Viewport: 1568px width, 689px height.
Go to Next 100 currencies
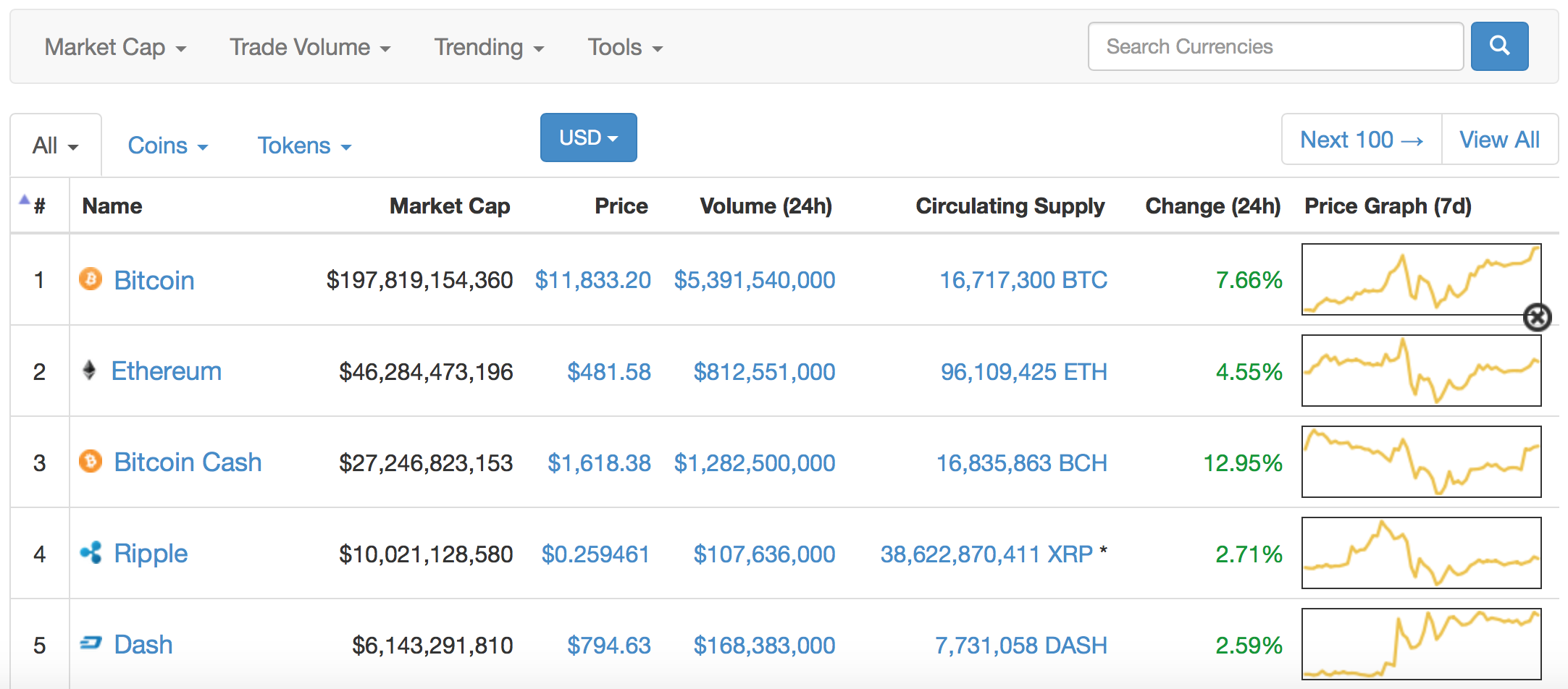point(1362,139)
